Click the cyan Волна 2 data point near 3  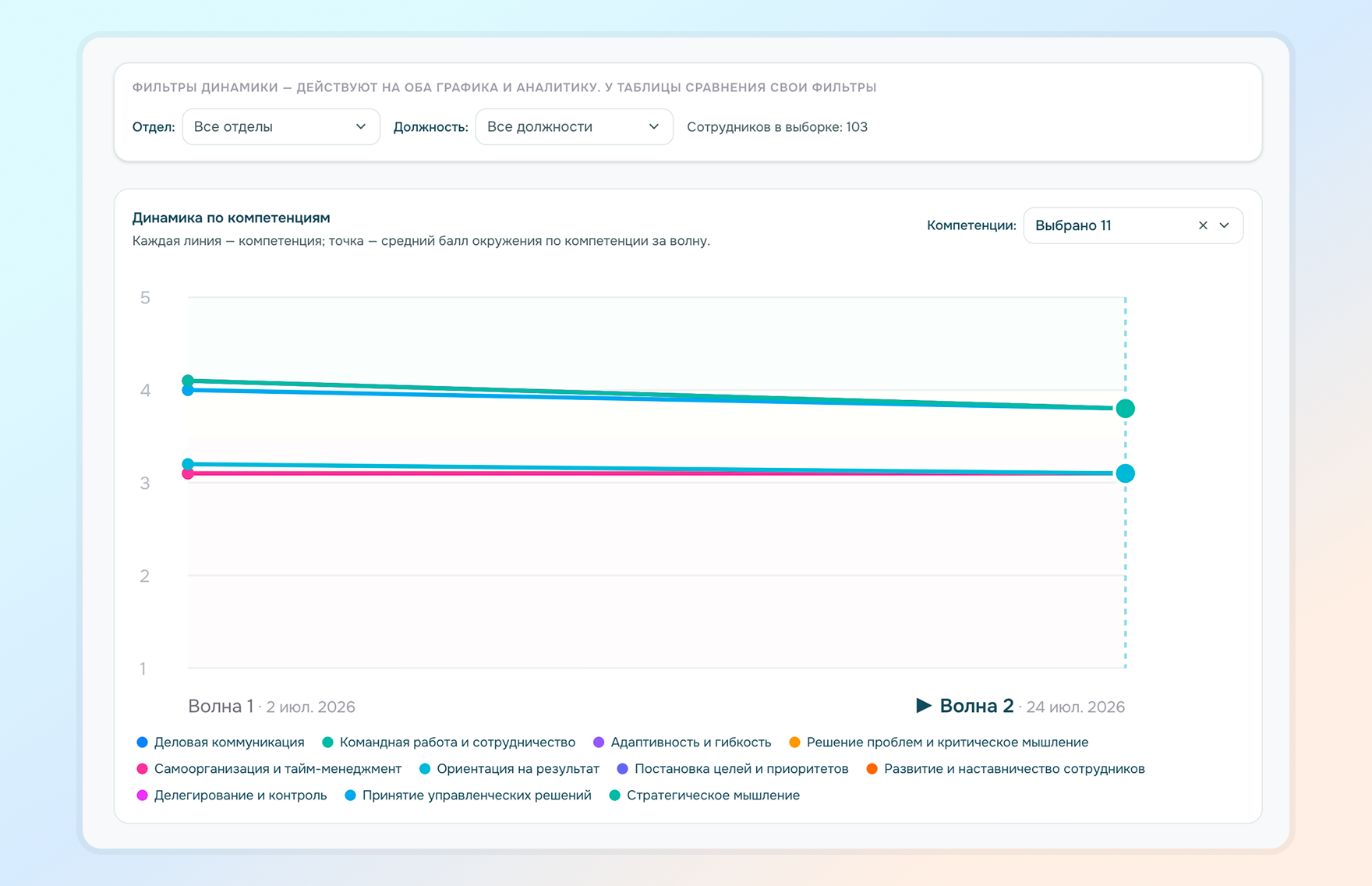(1125, 473)
